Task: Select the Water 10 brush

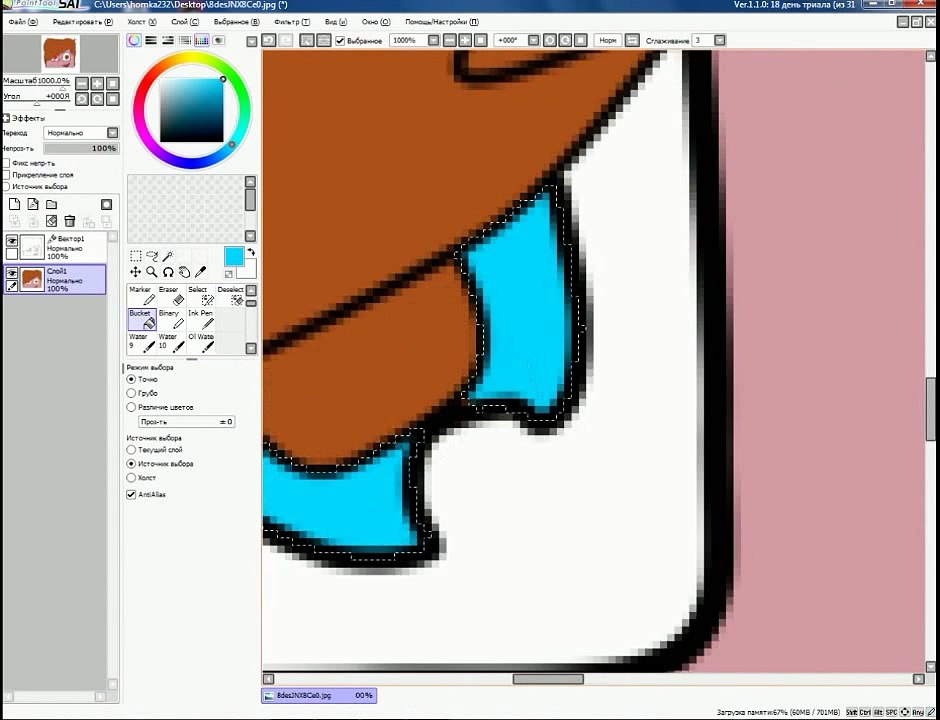Action: point(171,343)
